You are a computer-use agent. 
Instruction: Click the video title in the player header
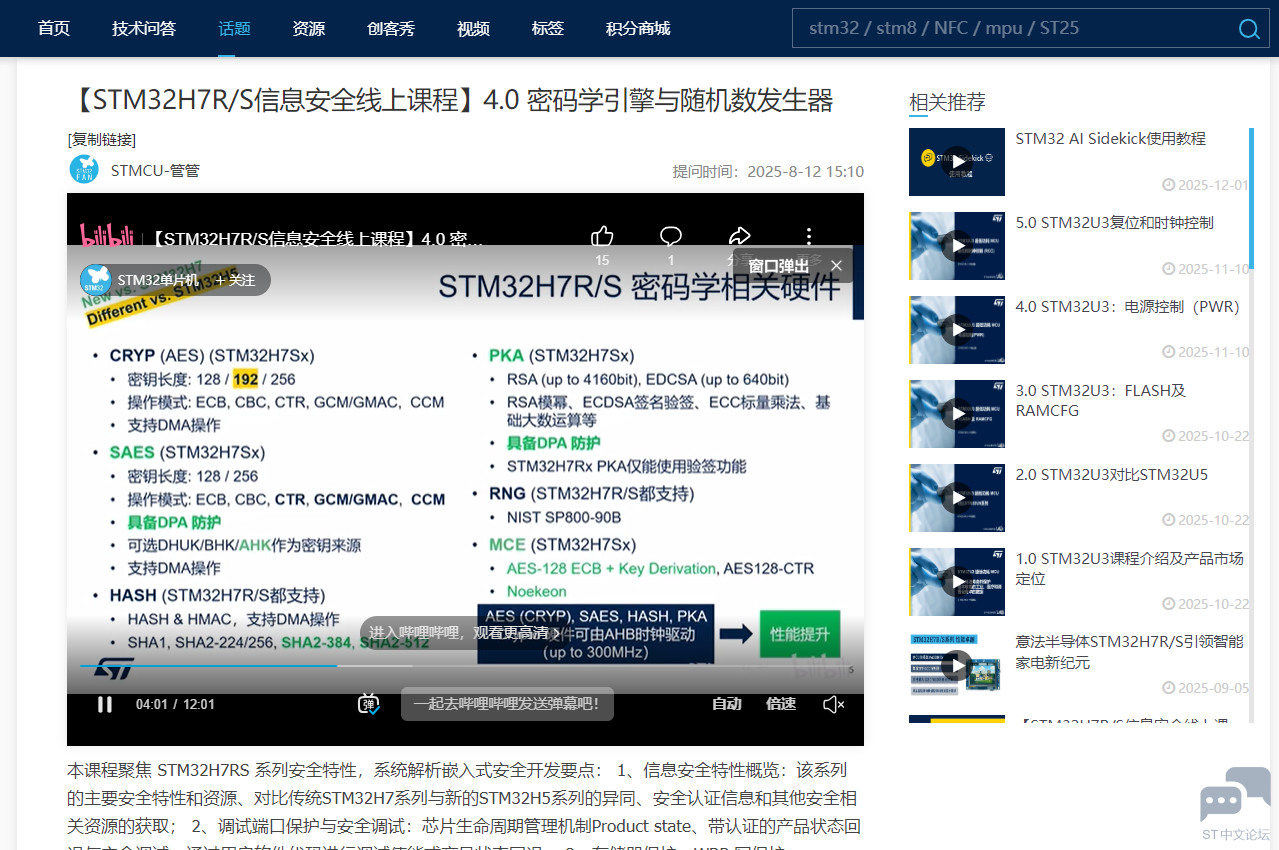(x=317, y=240)
